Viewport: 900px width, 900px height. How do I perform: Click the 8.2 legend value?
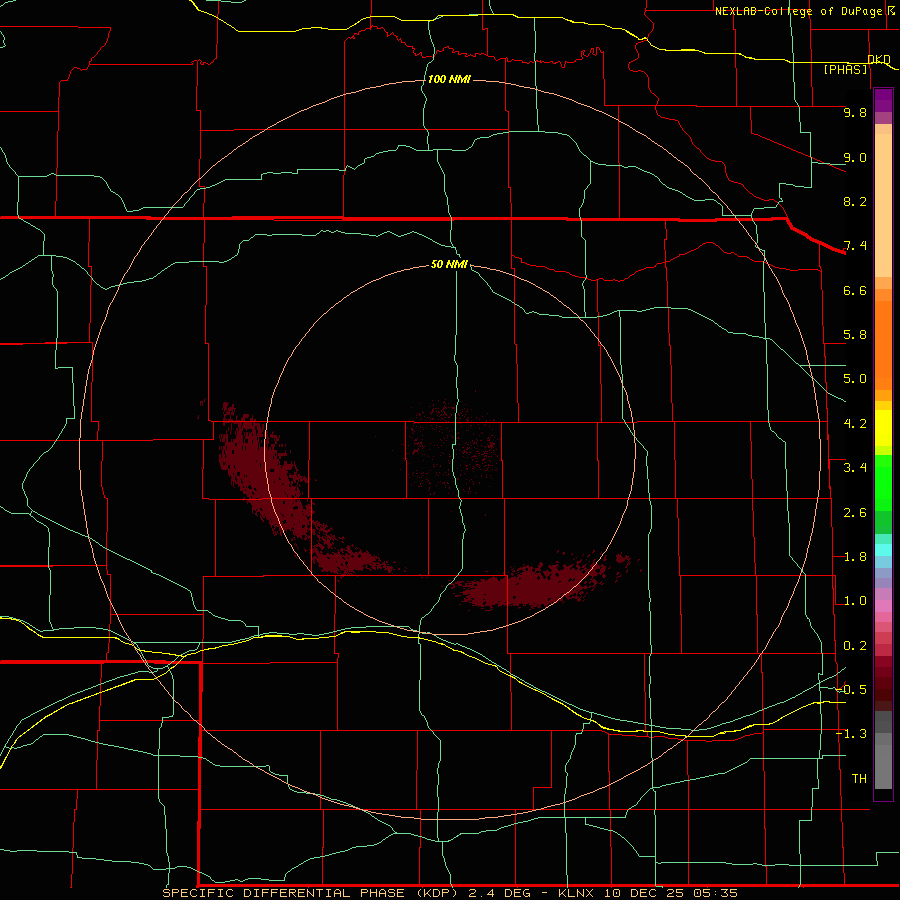[855, 201]
